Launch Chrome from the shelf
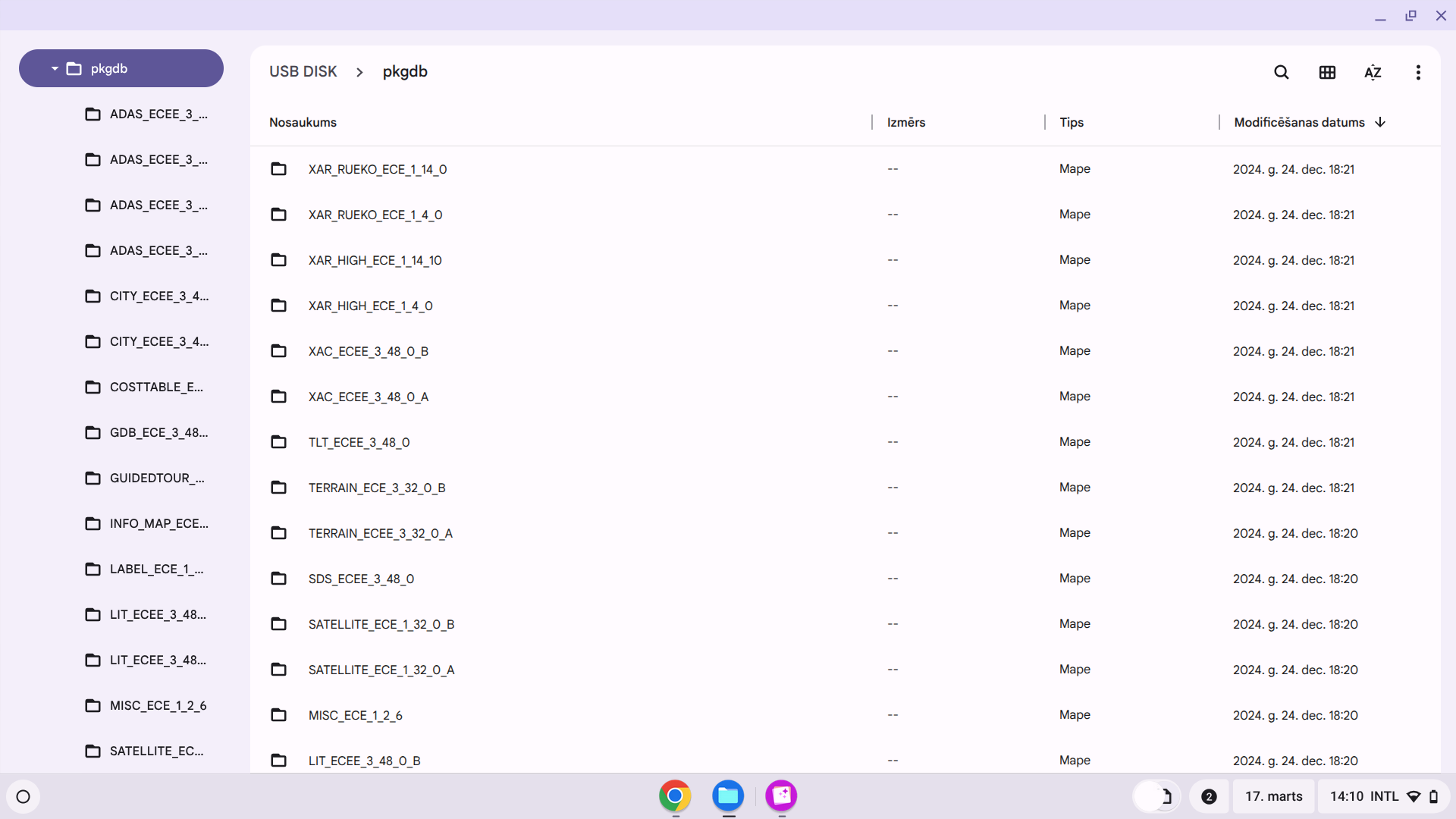 point(675,795)
